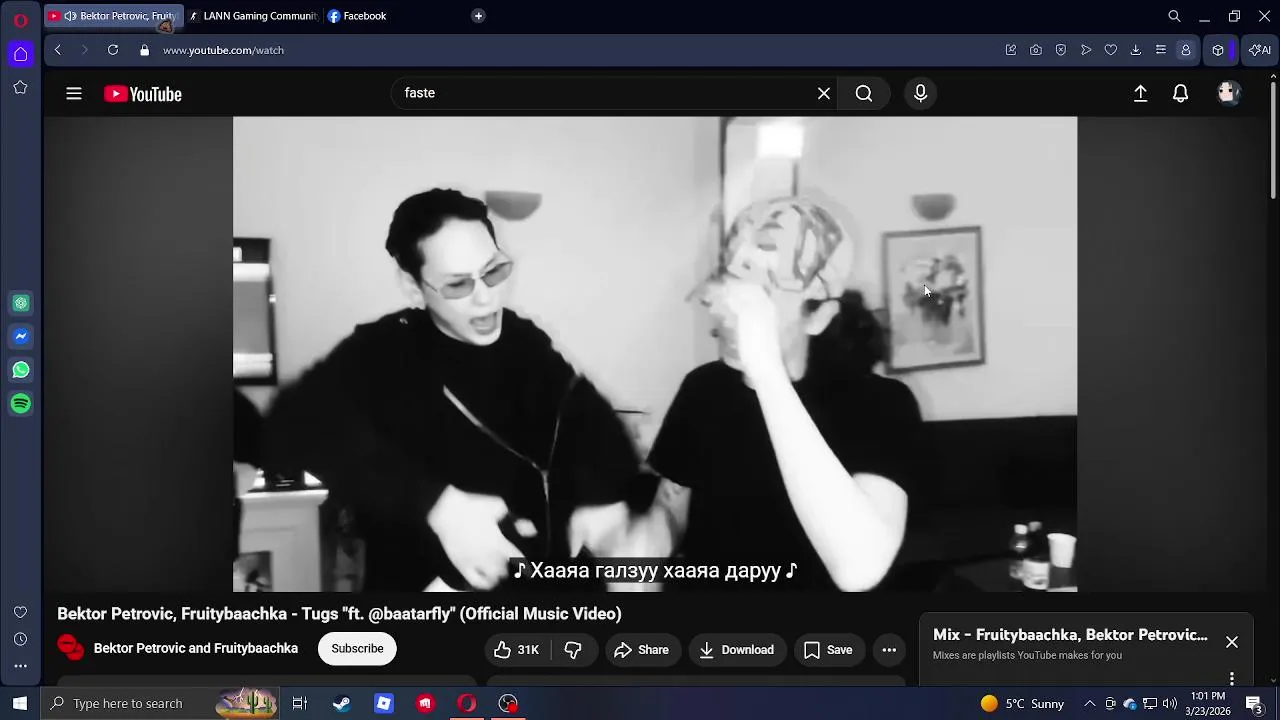Open sidebar home start page icon

pyautogui.click(x=20, y=54)
